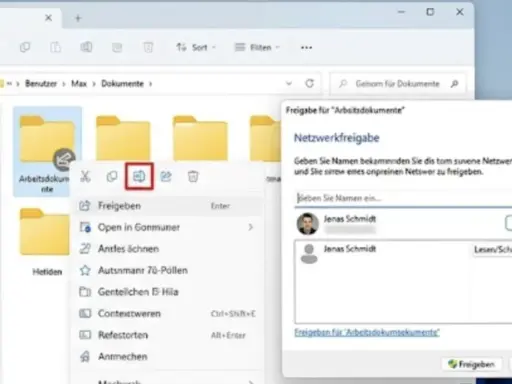This screenshot has width=512, height=384.
Task: Click the Paste icon in the toolbar
Action: tap(56, 47)
